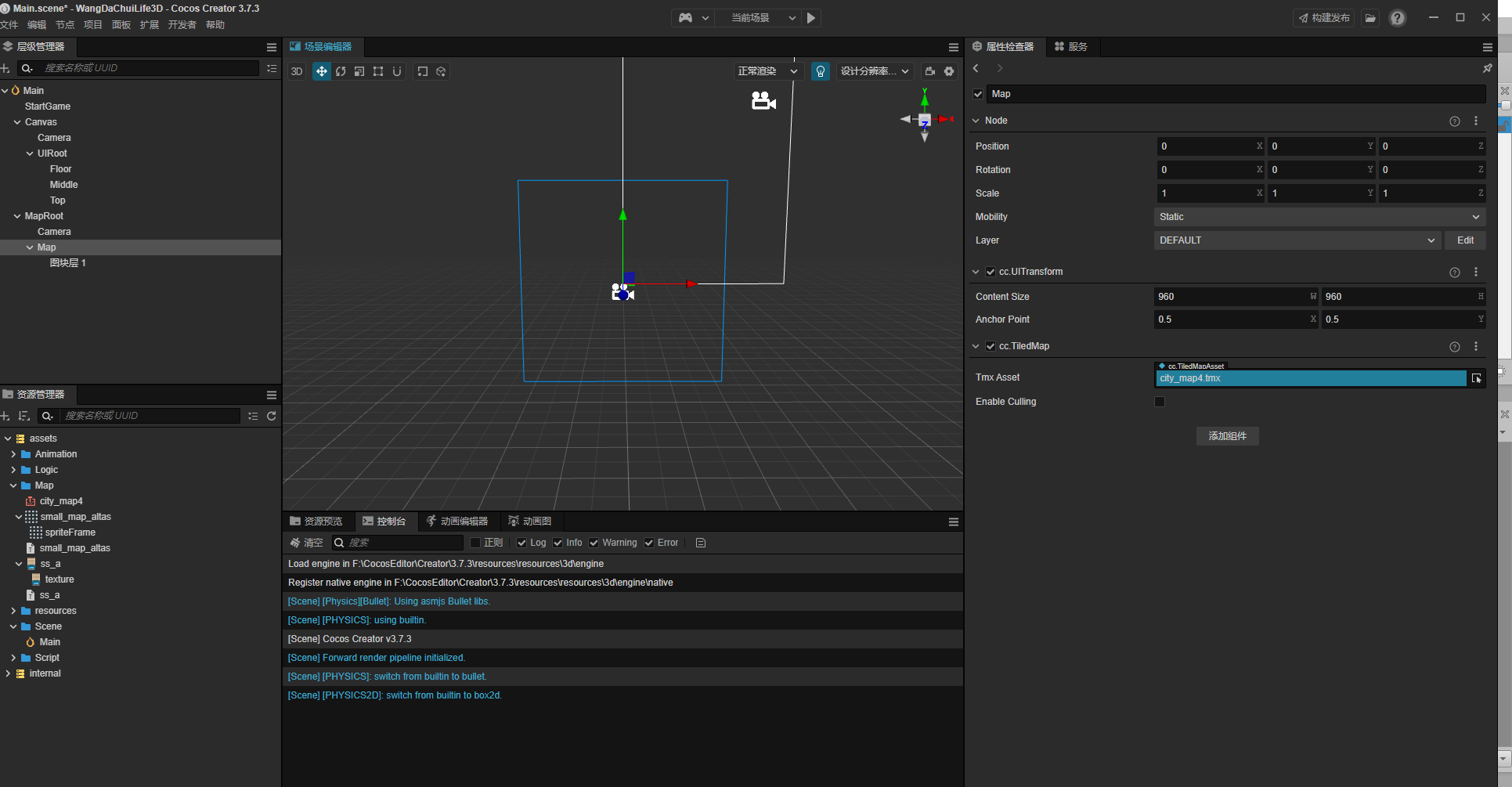Image resolution: width=1512 pixels, height=787 pixels.
Task: Expand the Animation folder in assets
Action: [13, 454]
